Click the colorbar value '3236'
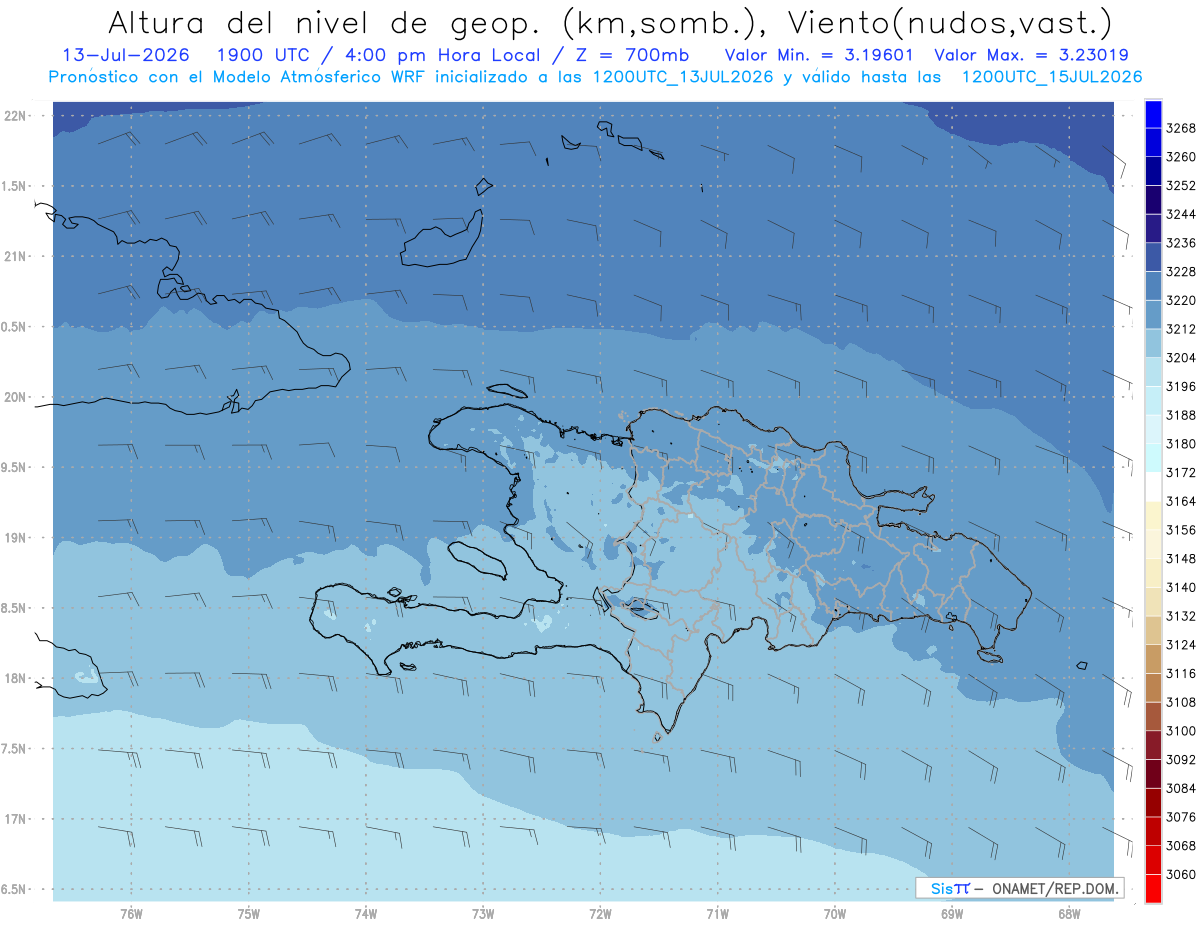This screenshot has width=1200, height=927. tap(1181, 243)
